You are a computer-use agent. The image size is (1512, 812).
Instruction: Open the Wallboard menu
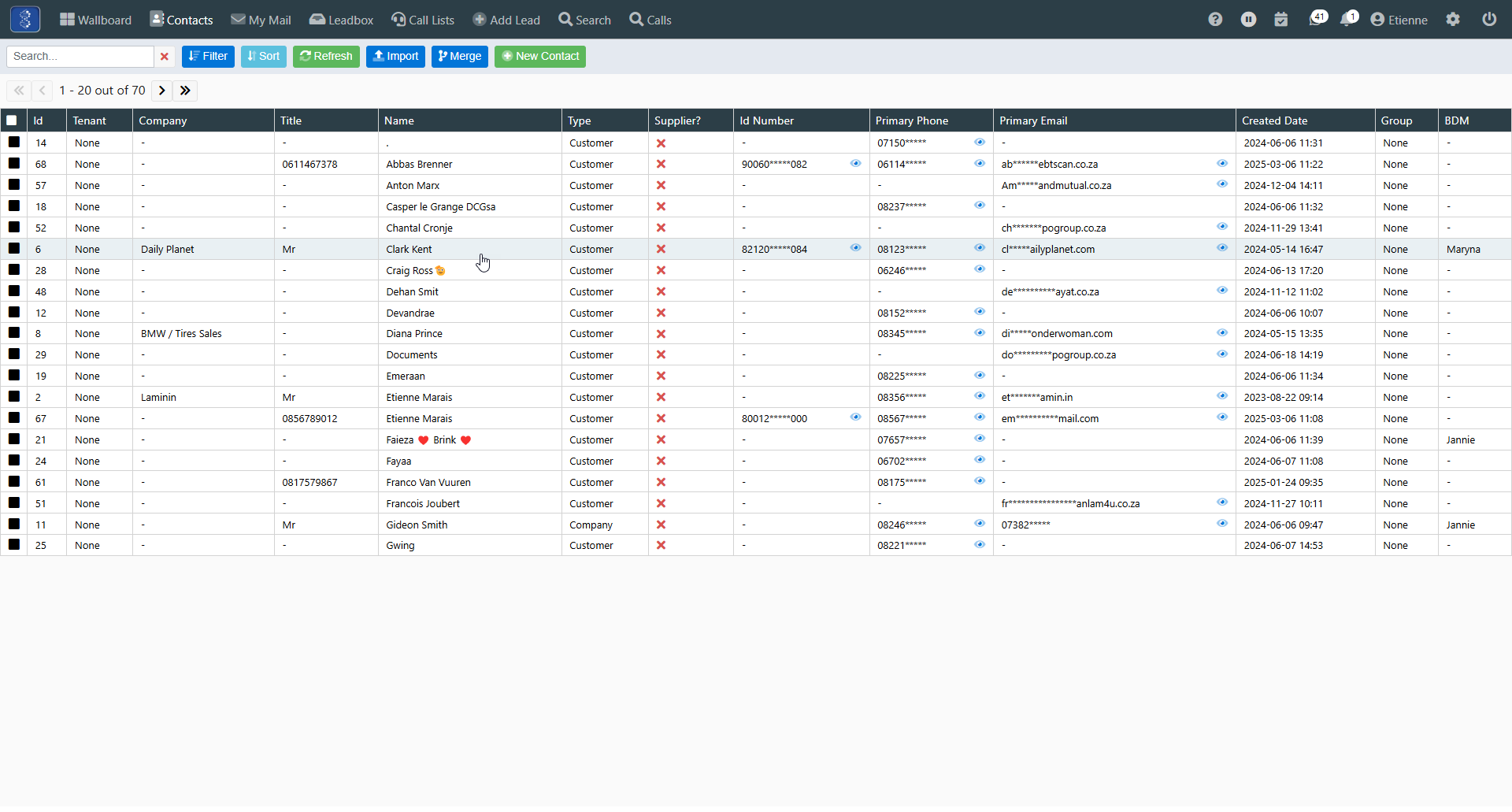click(x=95, y=20)
